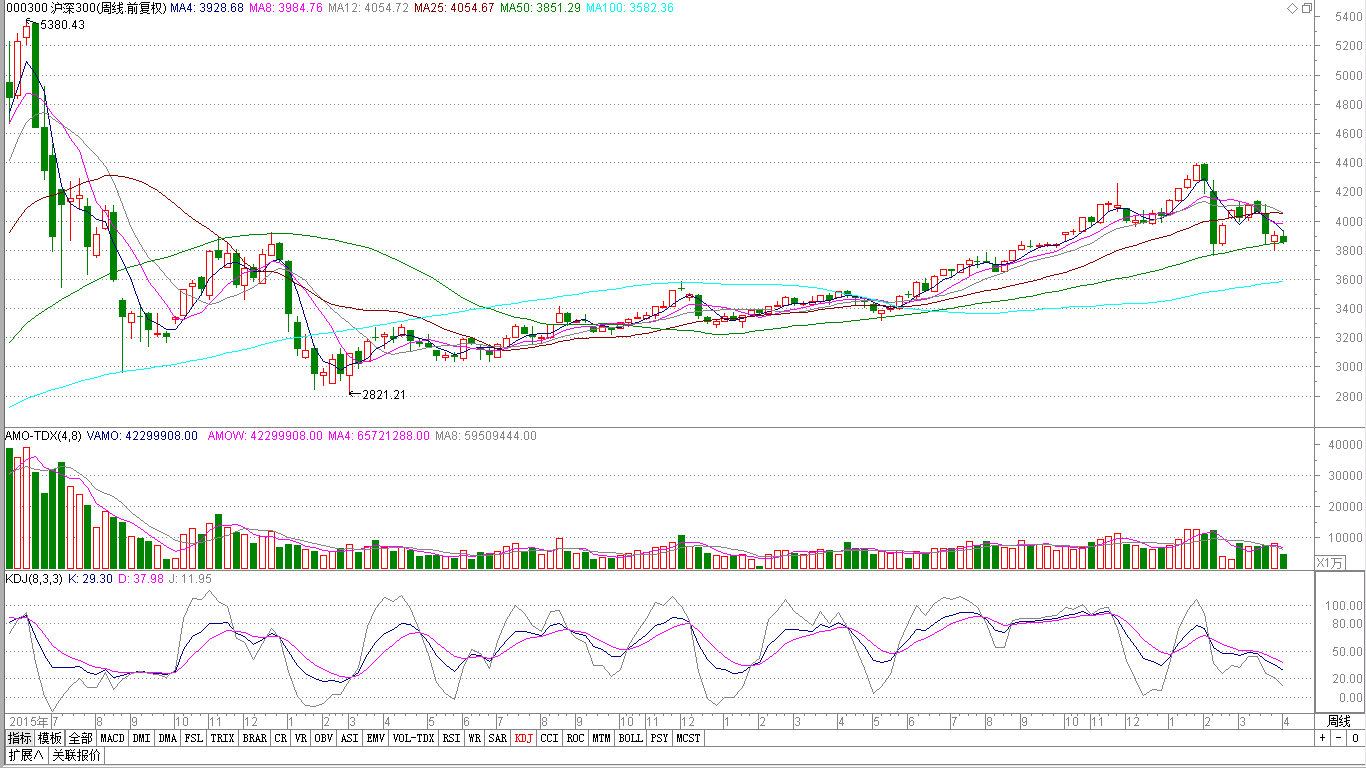Select the 全部 tab
1366x768 pixels.
[x=82, y=738]
